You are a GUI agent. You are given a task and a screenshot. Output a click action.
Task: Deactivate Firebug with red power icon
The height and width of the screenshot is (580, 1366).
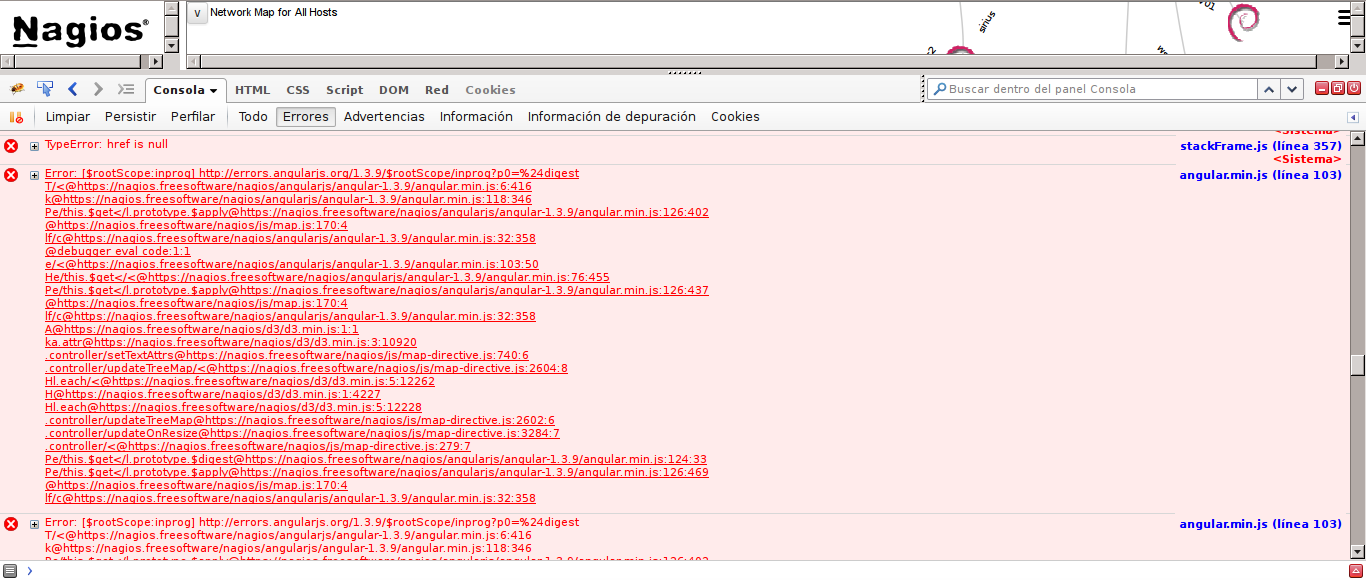coord(1354,88)
